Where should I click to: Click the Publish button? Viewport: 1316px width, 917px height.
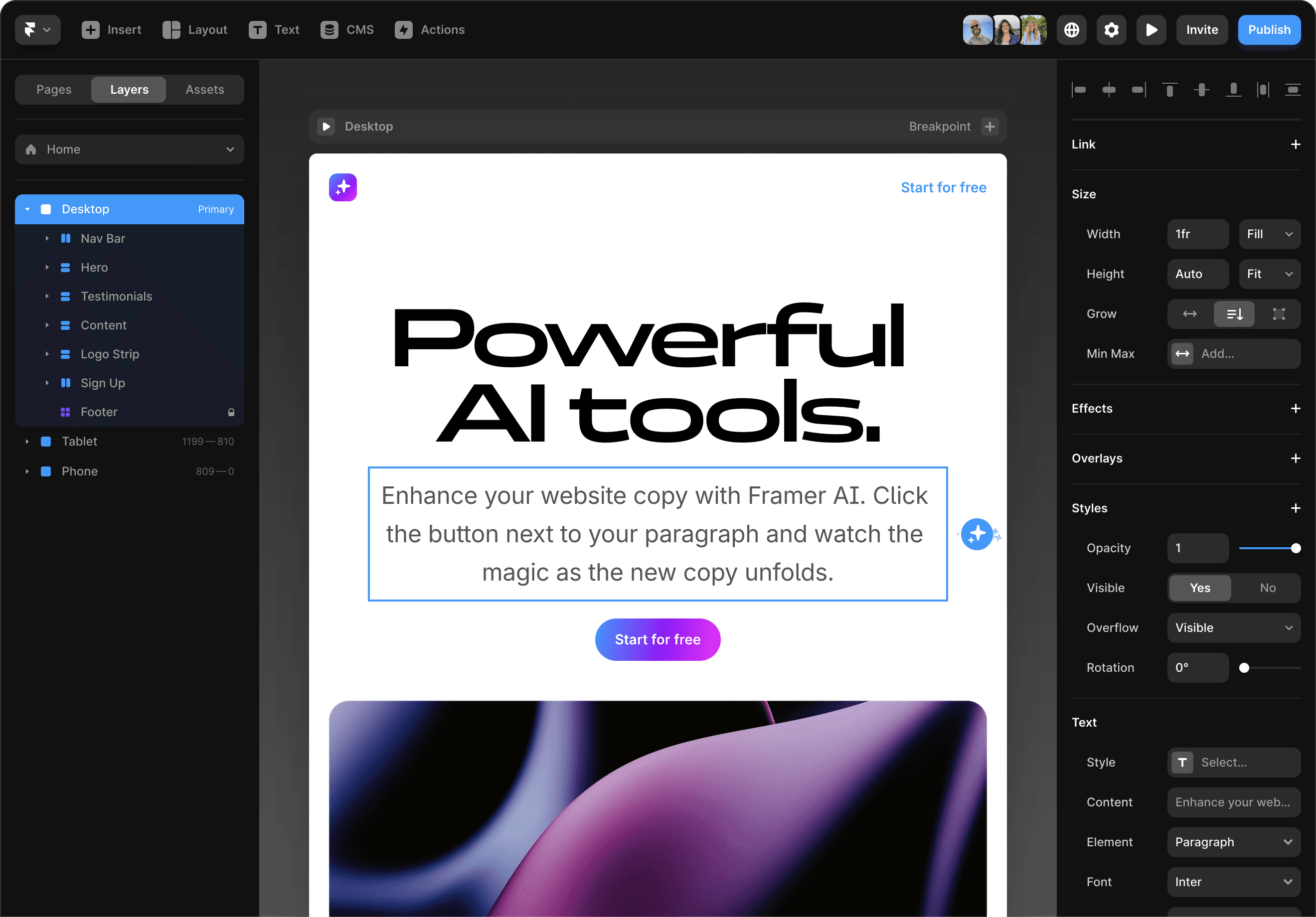pyautogui.click(x=1269, y=30)
